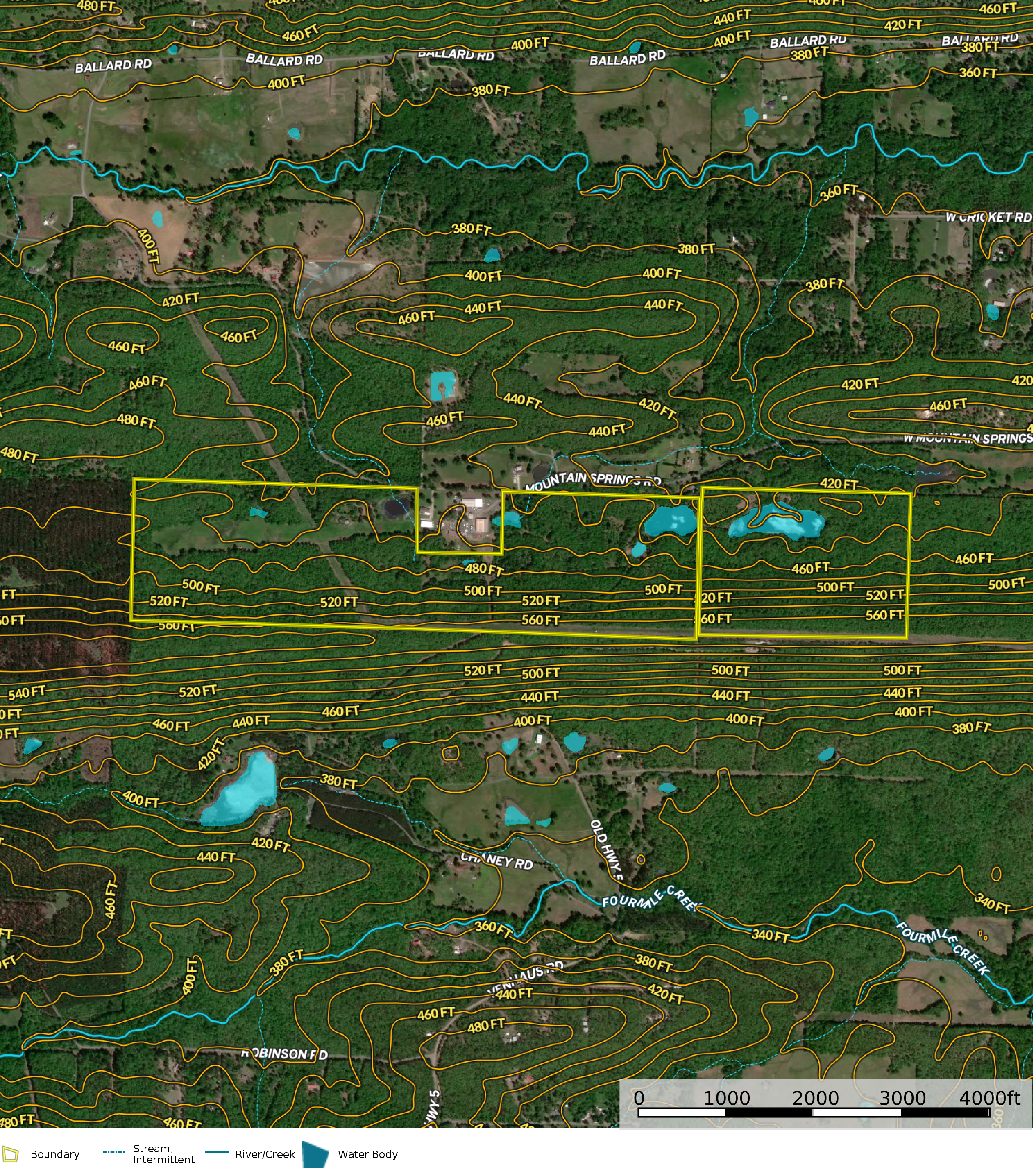Click the Stream, Intermittent legend text
1036x1176 pixels.
click(163, 1154)
